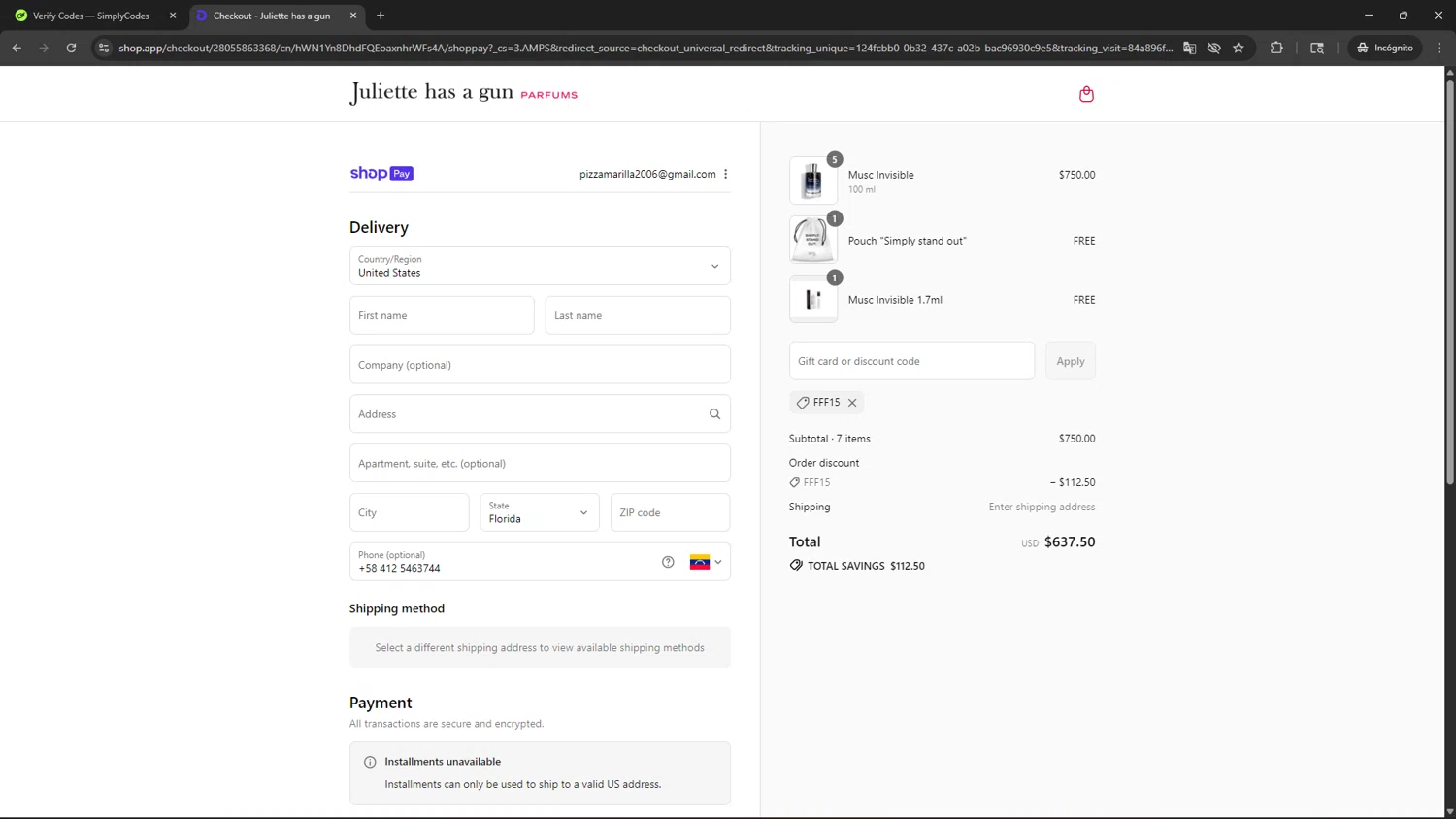
Task: Close the Verify Codes SimplyCodes tab
Action: [173, 16]
